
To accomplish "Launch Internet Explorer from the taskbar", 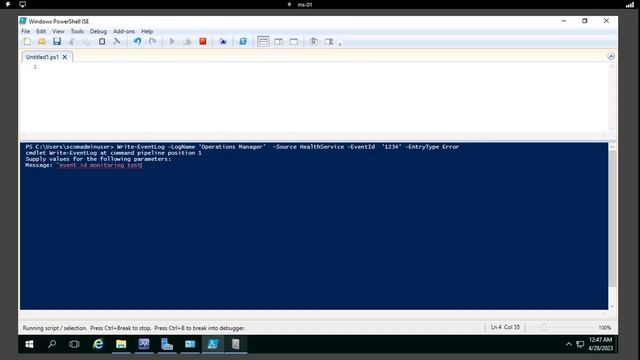I will pos(98,344).
